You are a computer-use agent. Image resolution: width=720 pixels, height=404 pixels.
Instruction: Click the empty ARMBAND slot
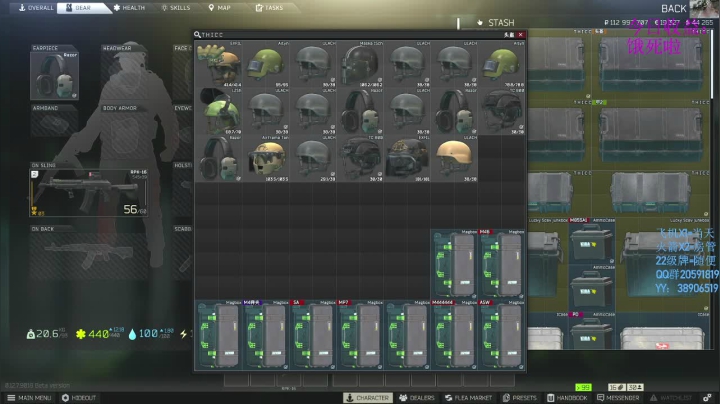(54, 124)
